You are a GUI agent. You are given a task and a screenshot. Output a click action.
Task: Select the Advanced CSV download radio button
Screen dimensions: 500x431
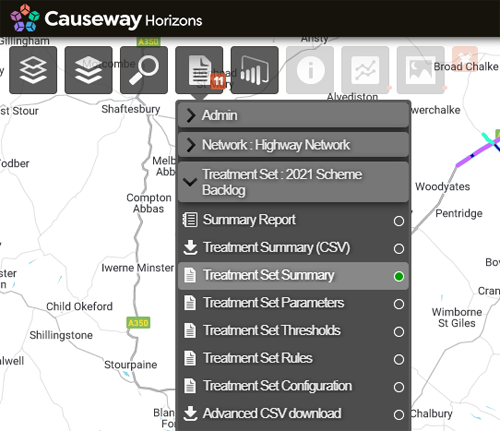point(399,415)
